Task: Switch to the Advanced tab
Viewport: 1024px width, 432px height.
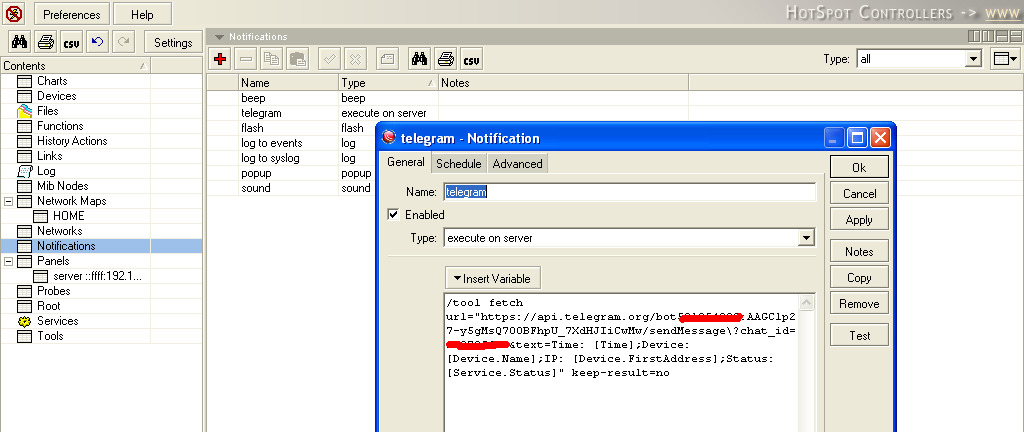Action: point(517,164)
